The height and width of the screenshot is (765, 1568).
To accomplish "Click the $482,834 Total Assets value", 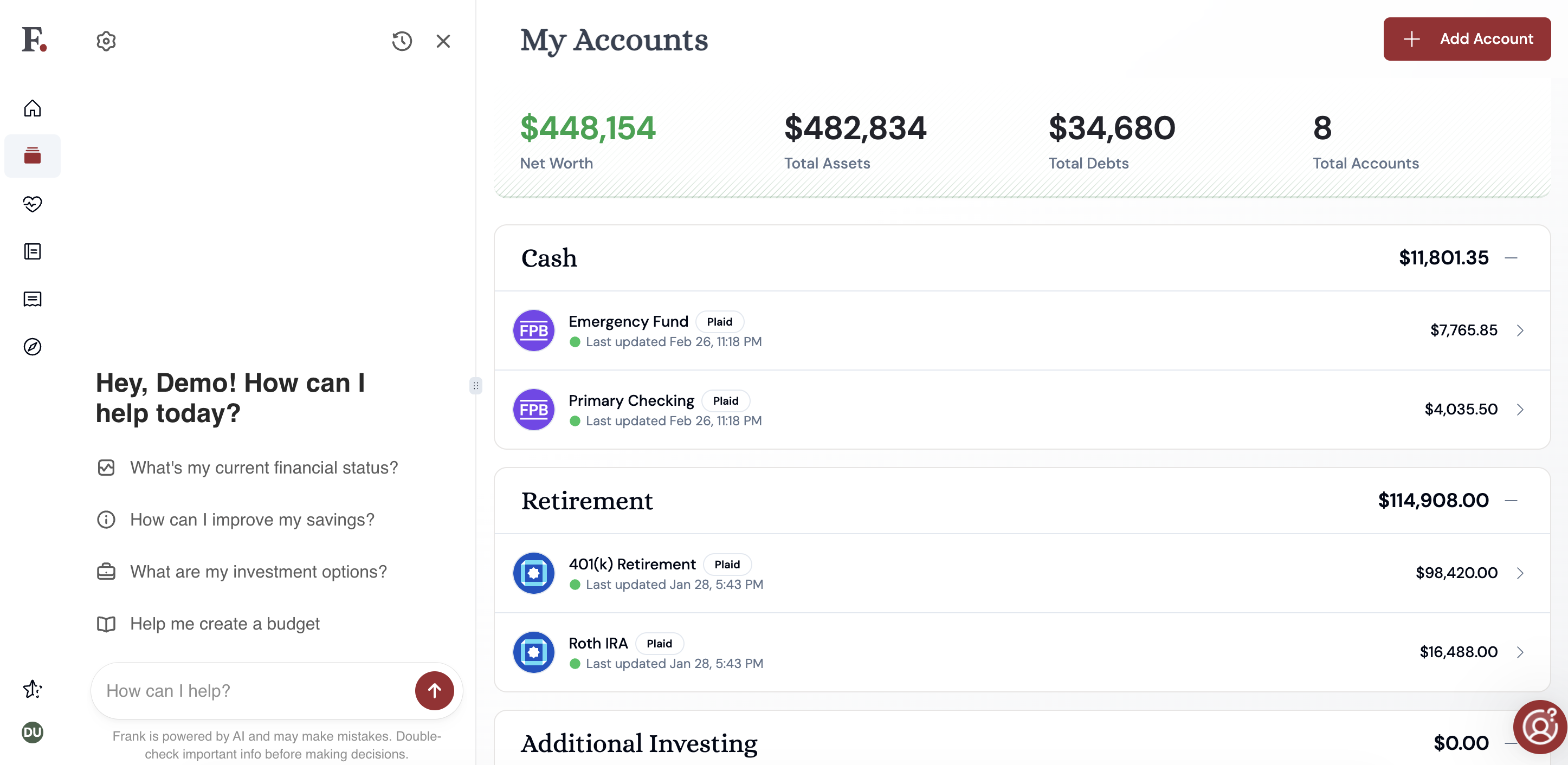I will click(855, 128).
